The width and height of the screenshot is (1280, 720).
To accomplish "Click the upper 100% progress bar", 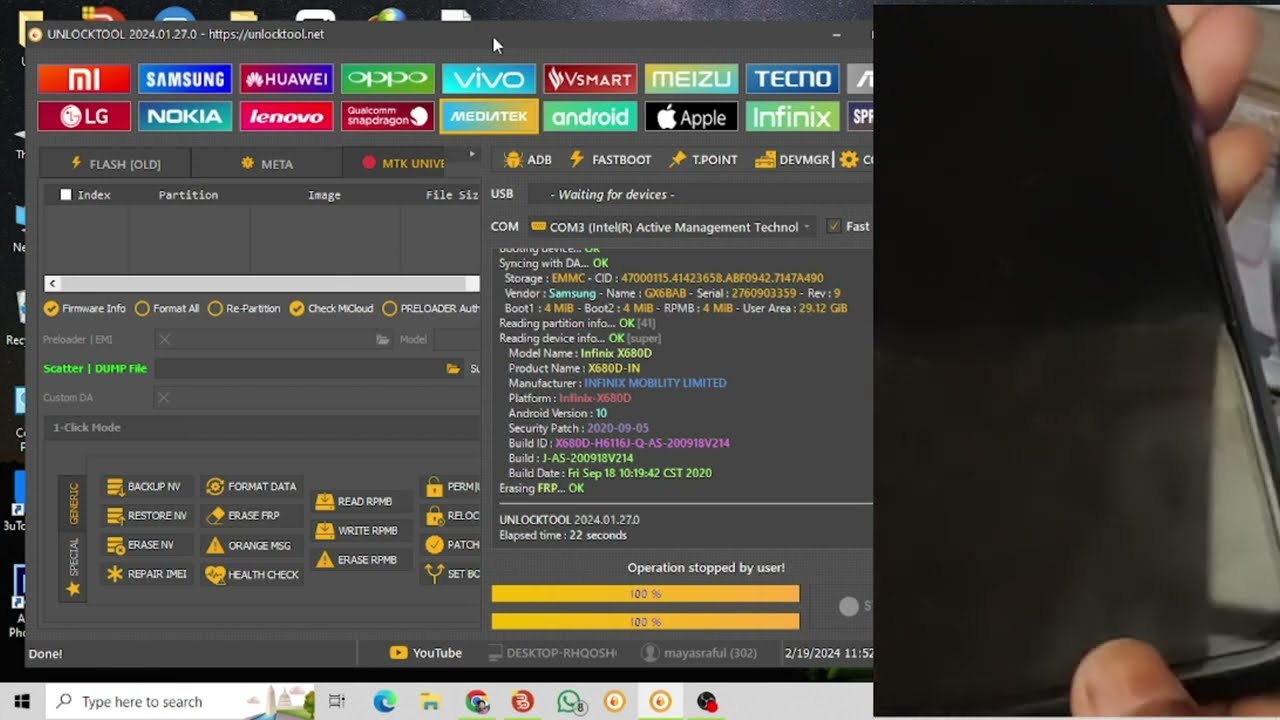I will pos(646,594).
